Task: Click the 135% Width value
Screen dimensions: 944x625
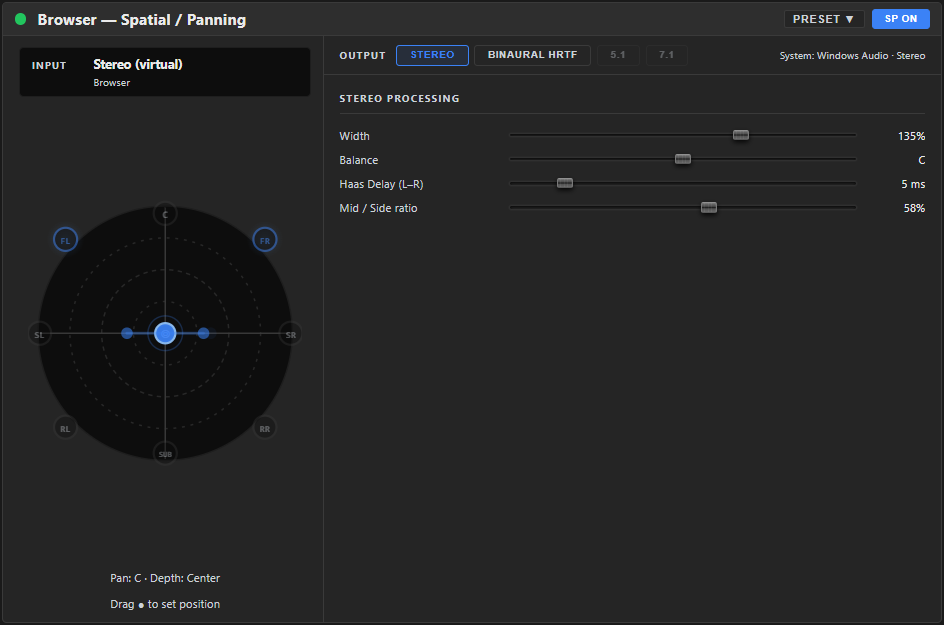Action: coord(911,136)
